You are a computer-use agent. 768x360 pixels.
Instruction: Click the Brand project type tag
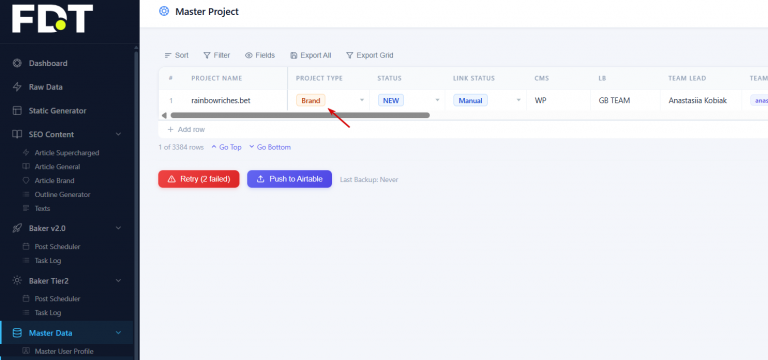click(x=311, y=100)
